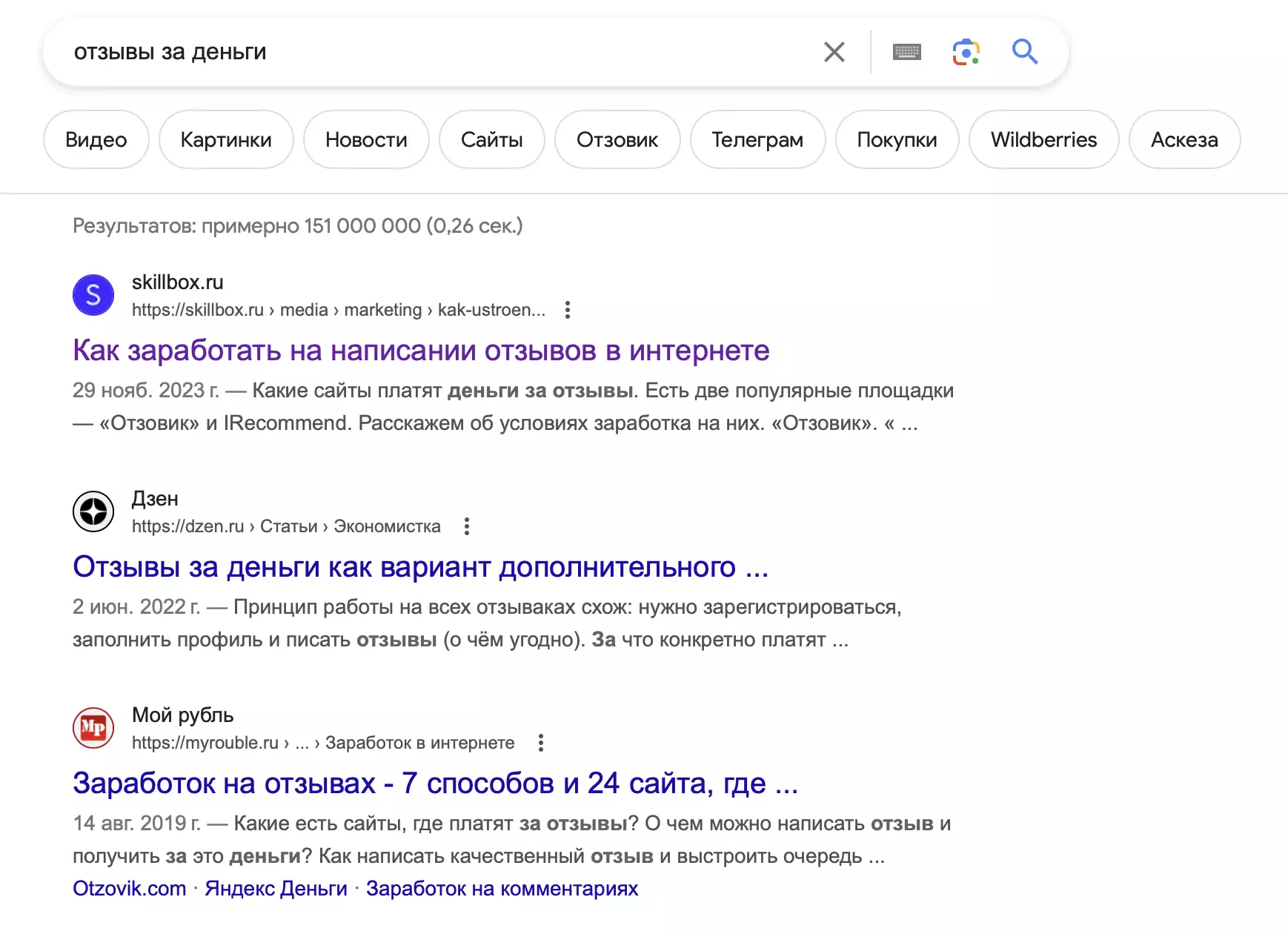Open the three-dot menu for the myrouble.ru result
The width and height of the screenshot is (1288, 937).
[541, 743]
